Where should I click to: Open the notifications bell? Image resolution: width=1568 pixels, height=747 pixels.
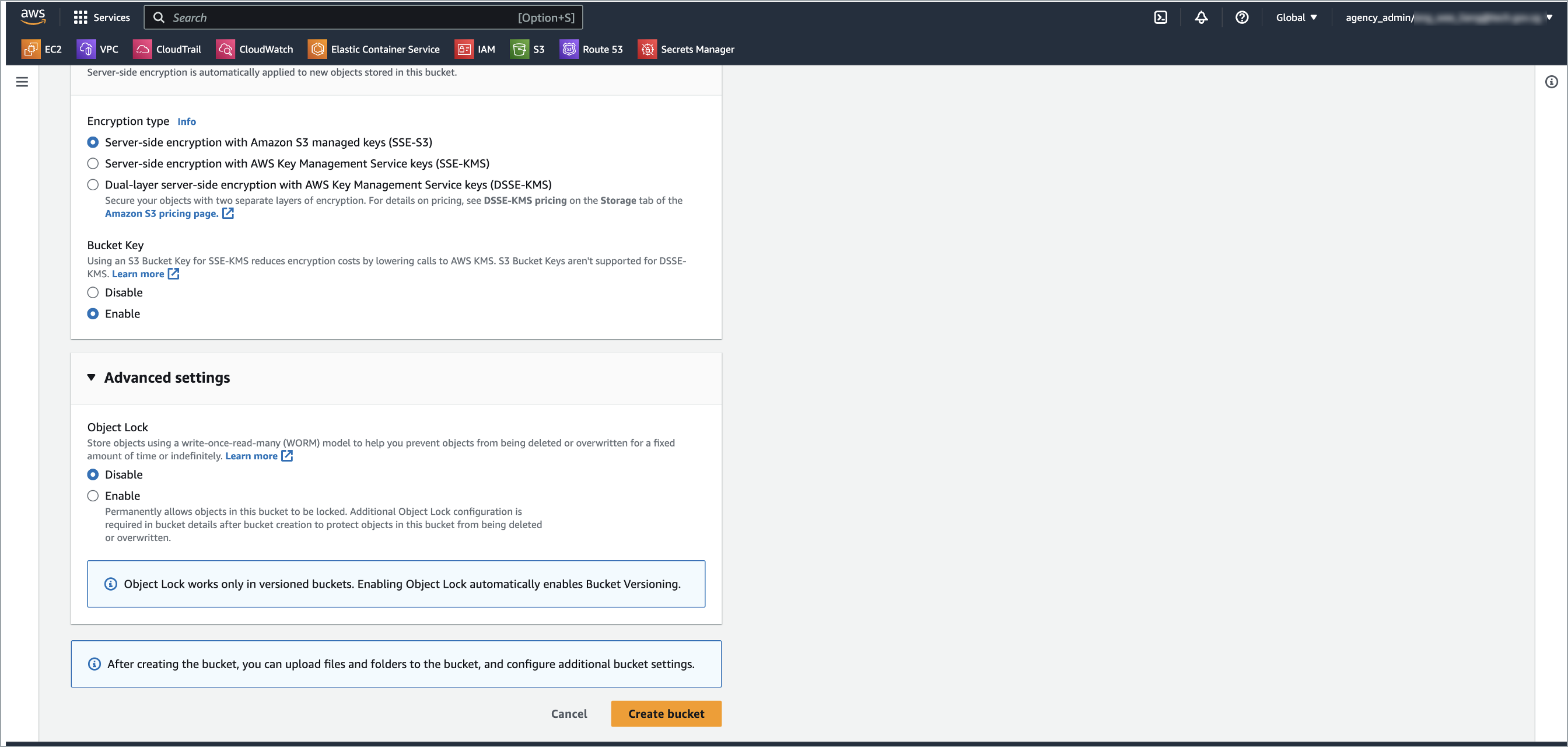[x=1201, y=17]
